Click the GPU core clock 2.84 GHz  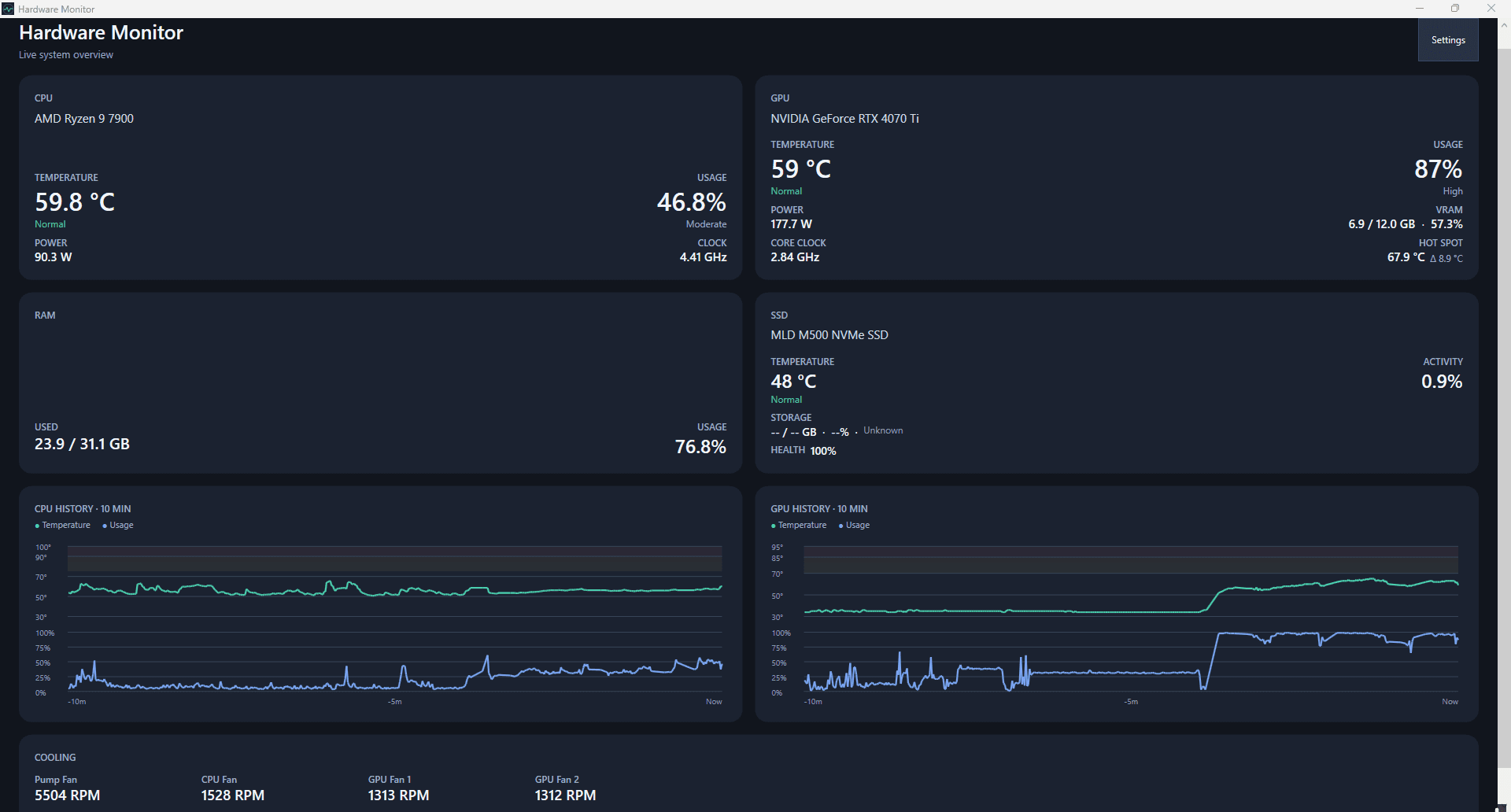[x=795, y=257]
